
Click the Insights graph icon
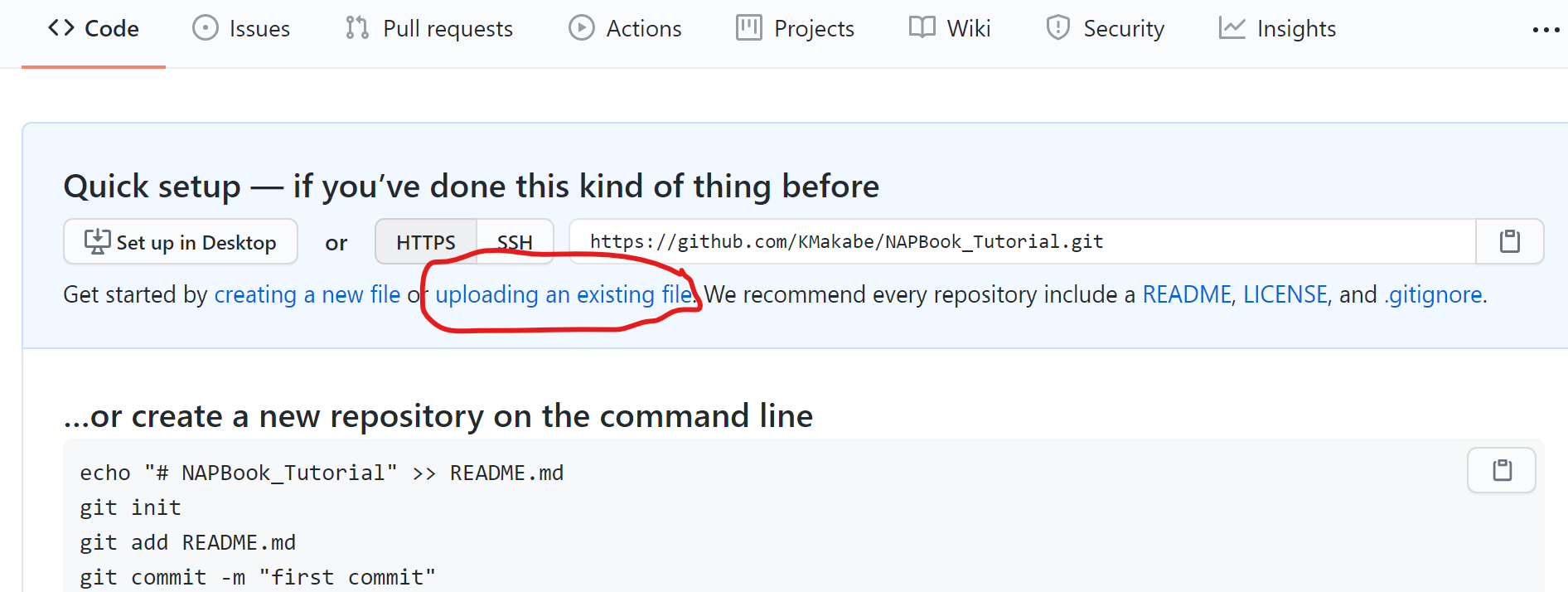click(1232, 27)
